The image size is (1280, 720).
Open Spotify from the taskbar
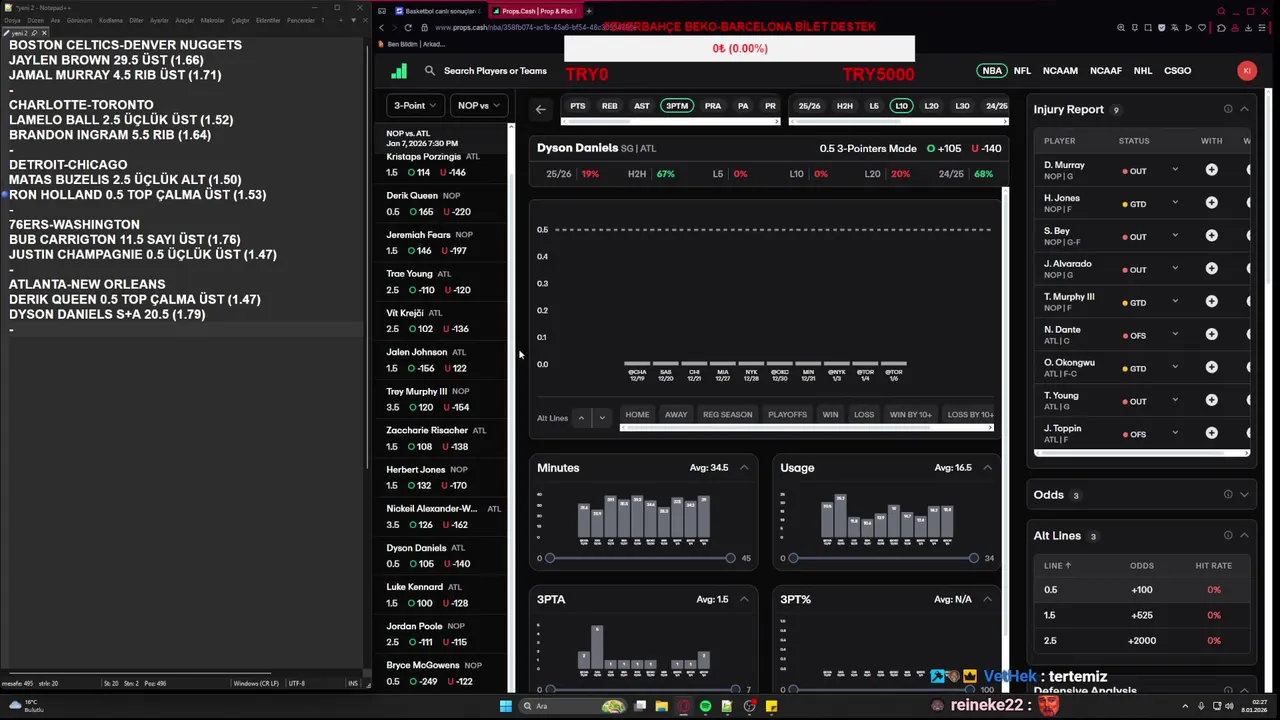click(x=705, y=706)
